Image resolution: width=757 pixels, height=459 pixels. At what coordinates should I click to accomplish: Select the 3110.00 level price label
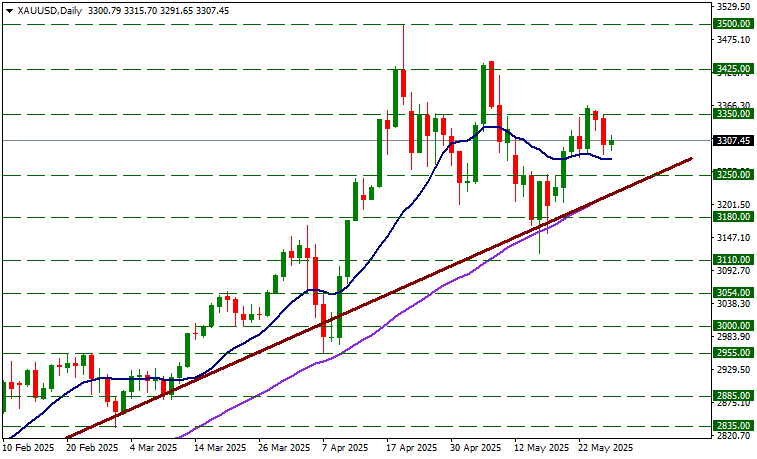pos(732,260)
